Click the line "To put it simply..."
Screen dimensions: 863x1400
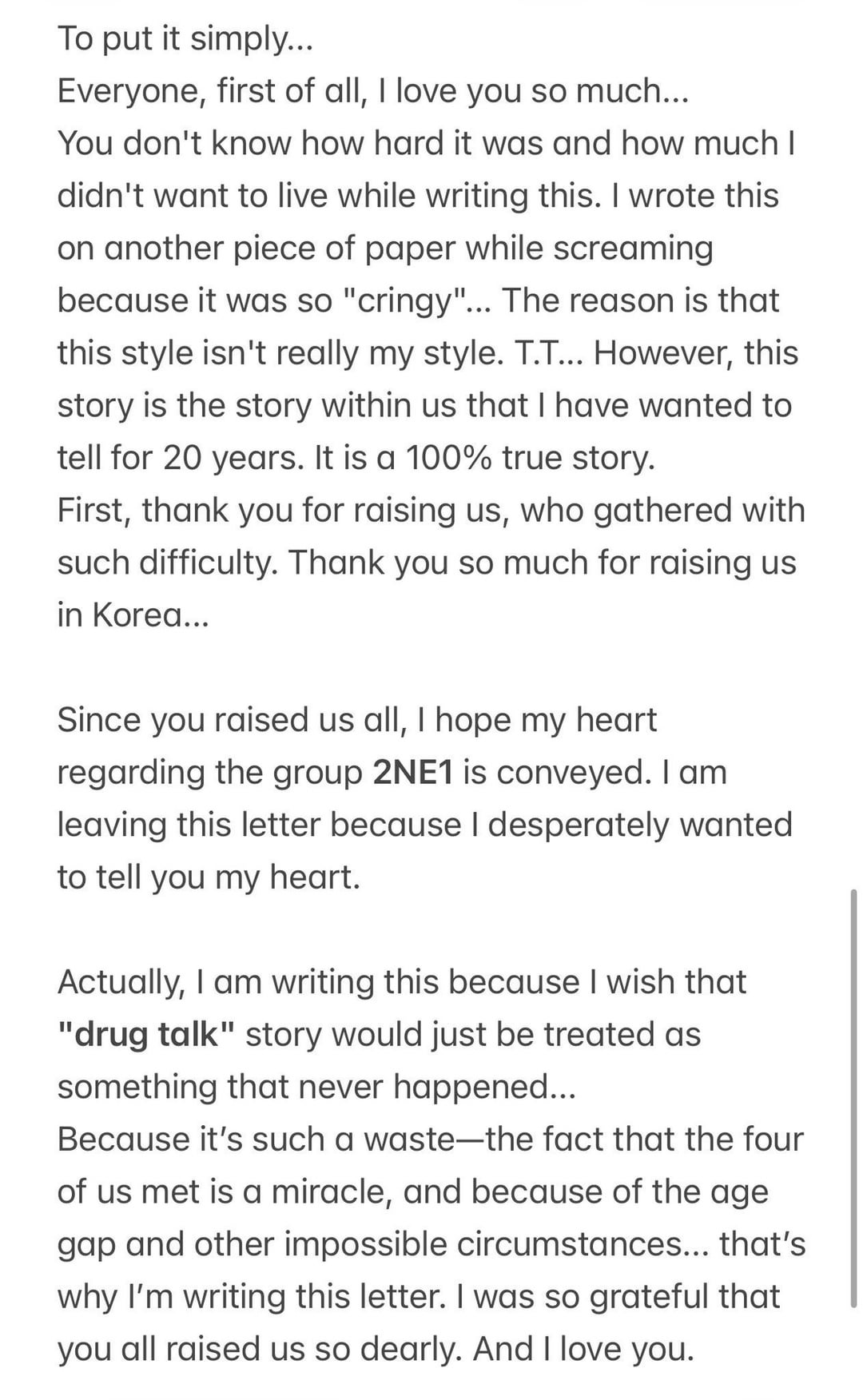185,38
